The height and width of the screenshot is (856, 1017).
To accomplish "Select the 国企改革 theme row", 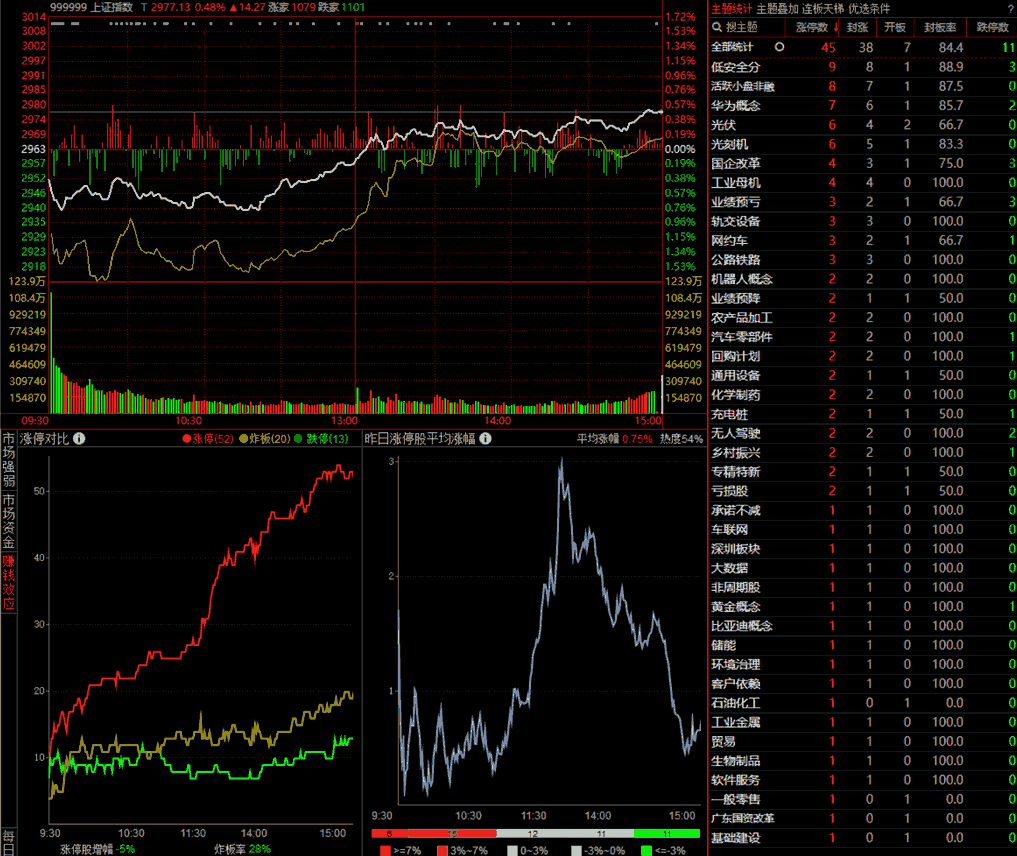I will [x=863, y=163].
